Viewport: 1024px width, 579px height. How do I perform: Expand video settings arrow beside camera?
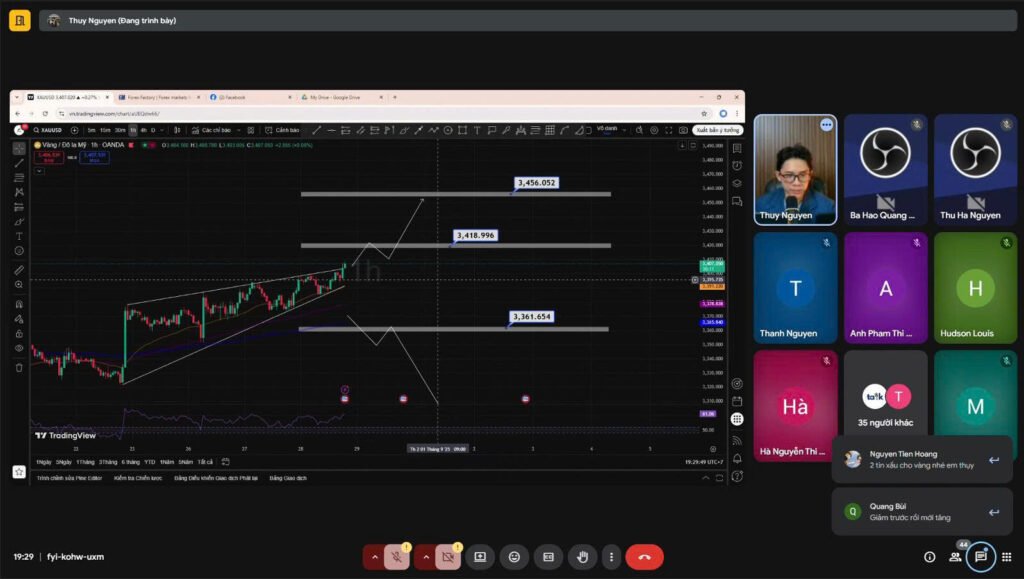coord(425,557)
